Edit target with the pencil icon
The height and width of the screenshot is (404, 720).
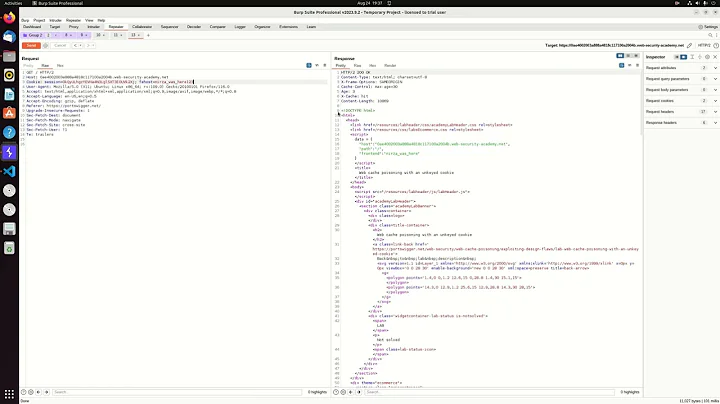[689, 45]
